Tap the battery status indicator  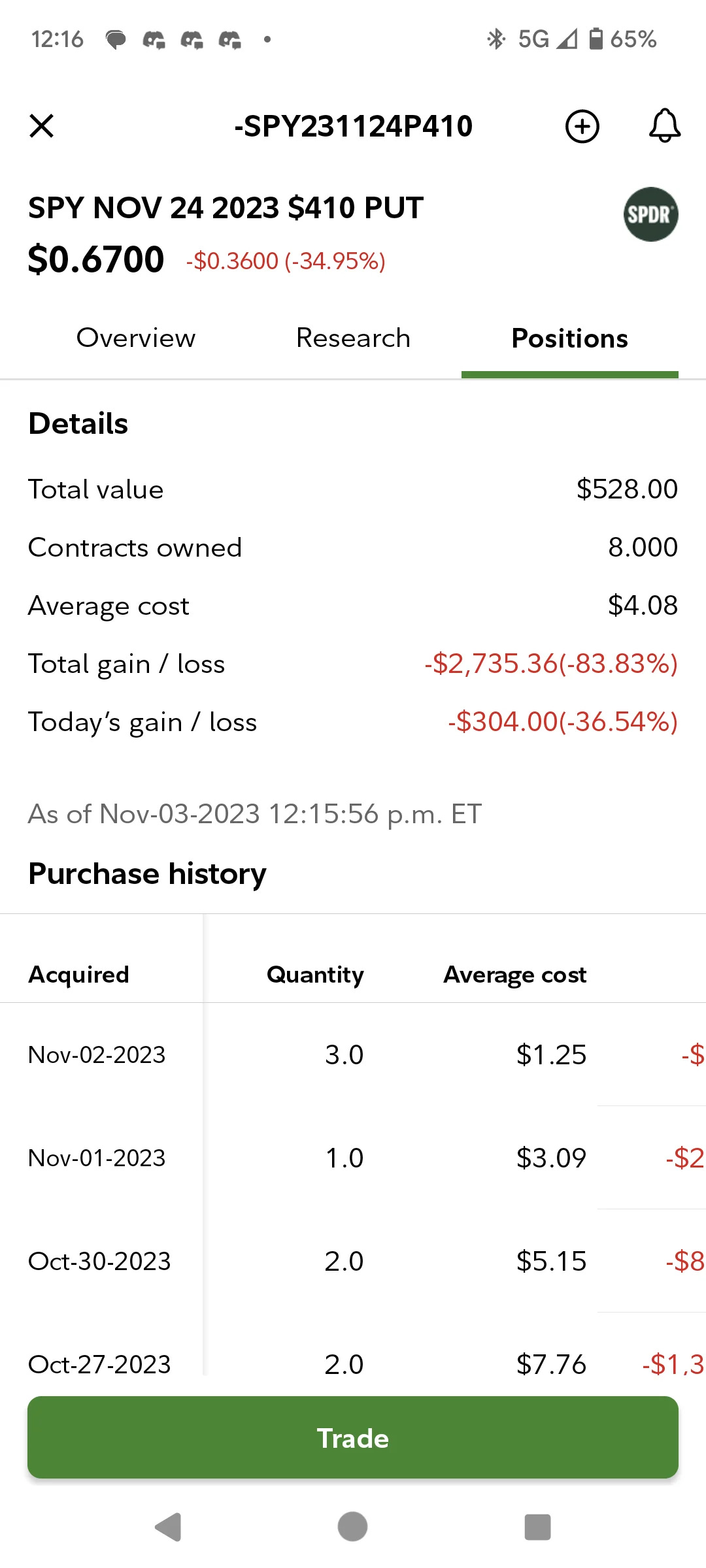coord(596,39)
